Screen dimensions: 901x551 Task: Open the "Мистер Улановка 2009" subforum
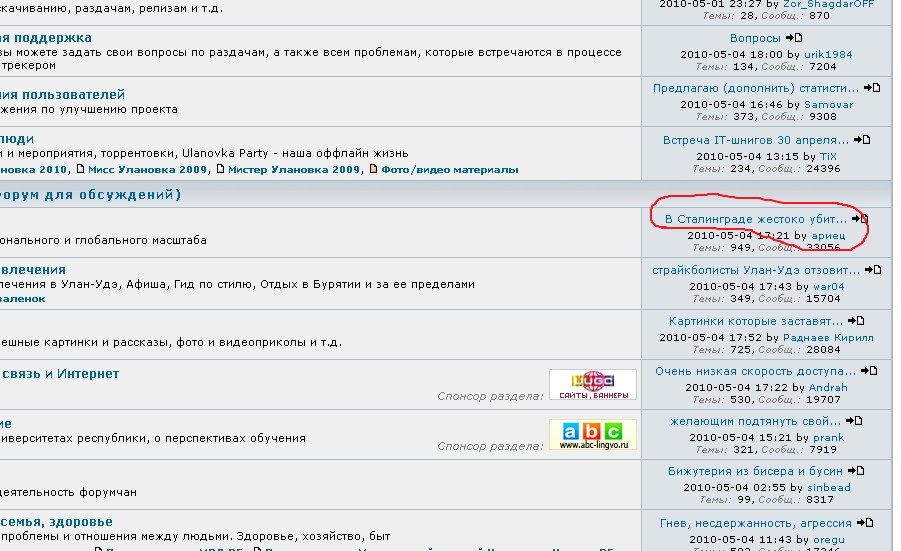pos(293,170)
